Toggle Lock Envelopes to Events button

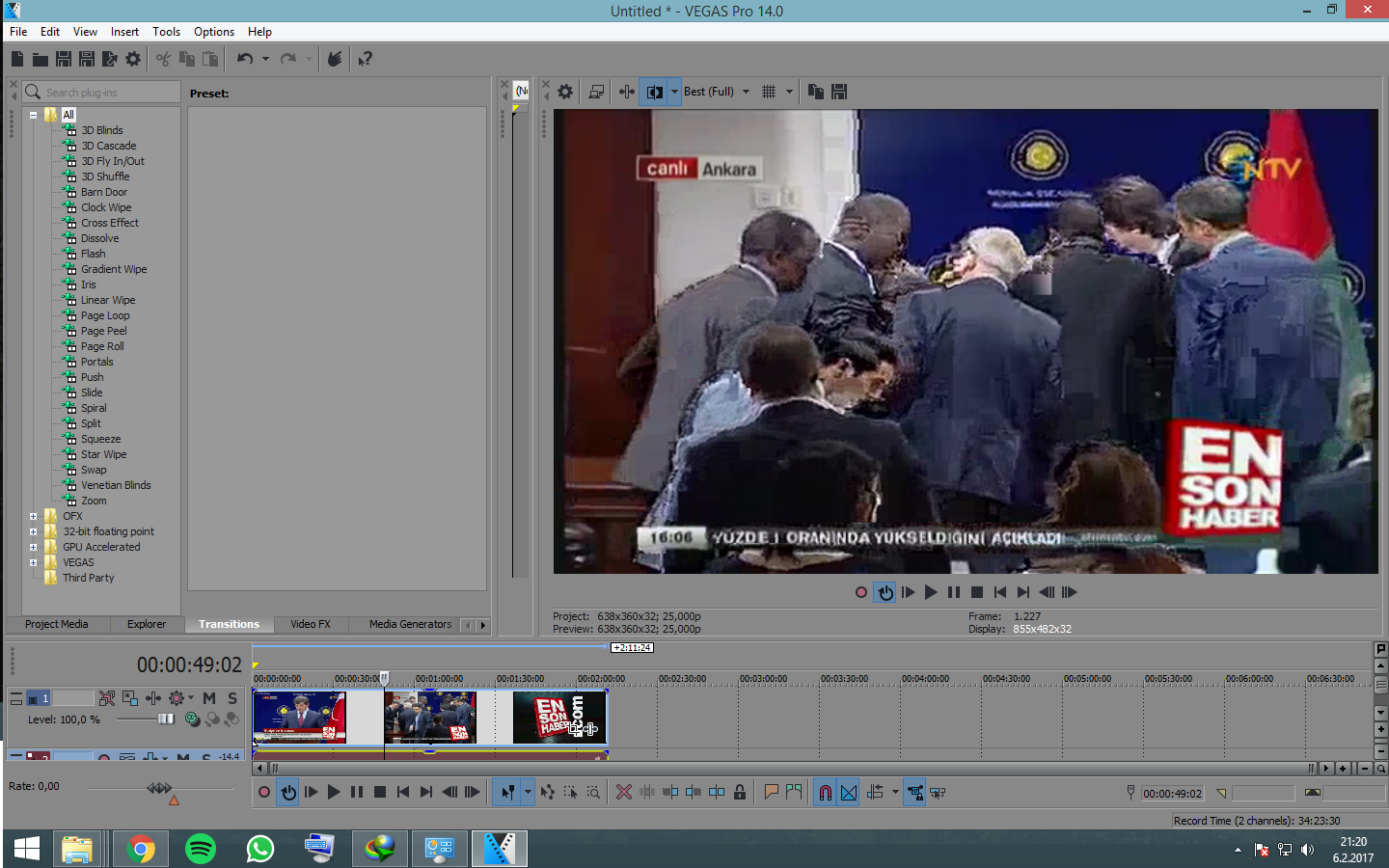[915, 792]
